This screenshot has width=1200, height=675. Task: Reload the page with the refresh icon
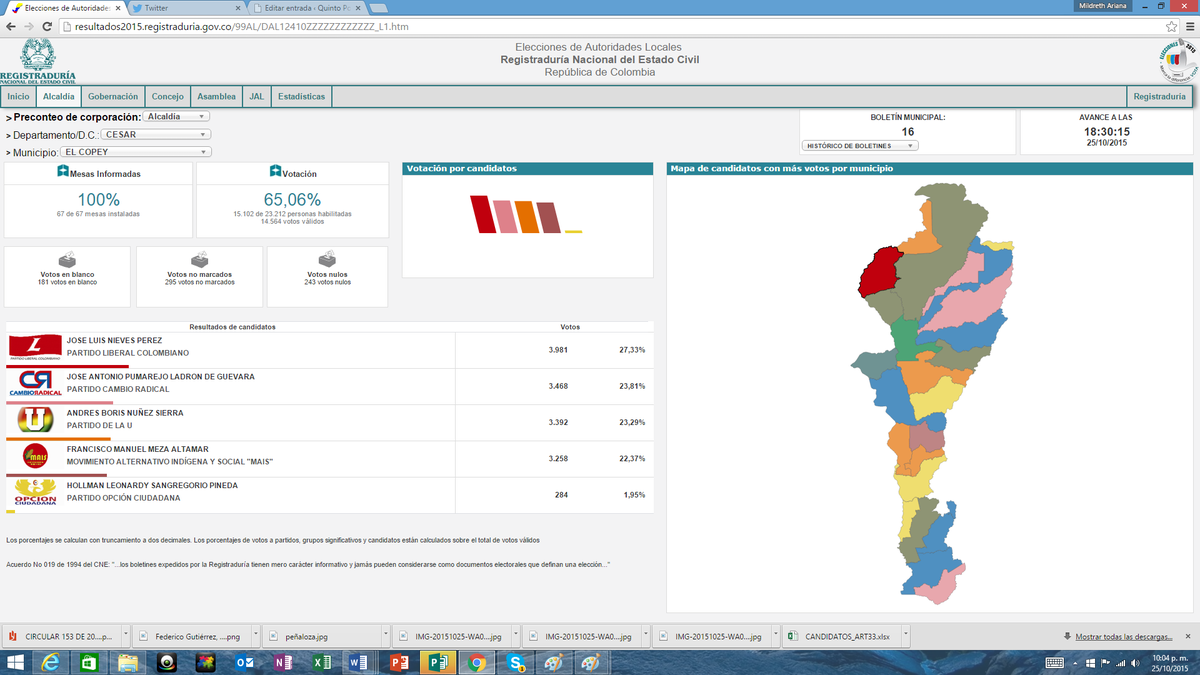pyautogui.click(x=48, y=26)
